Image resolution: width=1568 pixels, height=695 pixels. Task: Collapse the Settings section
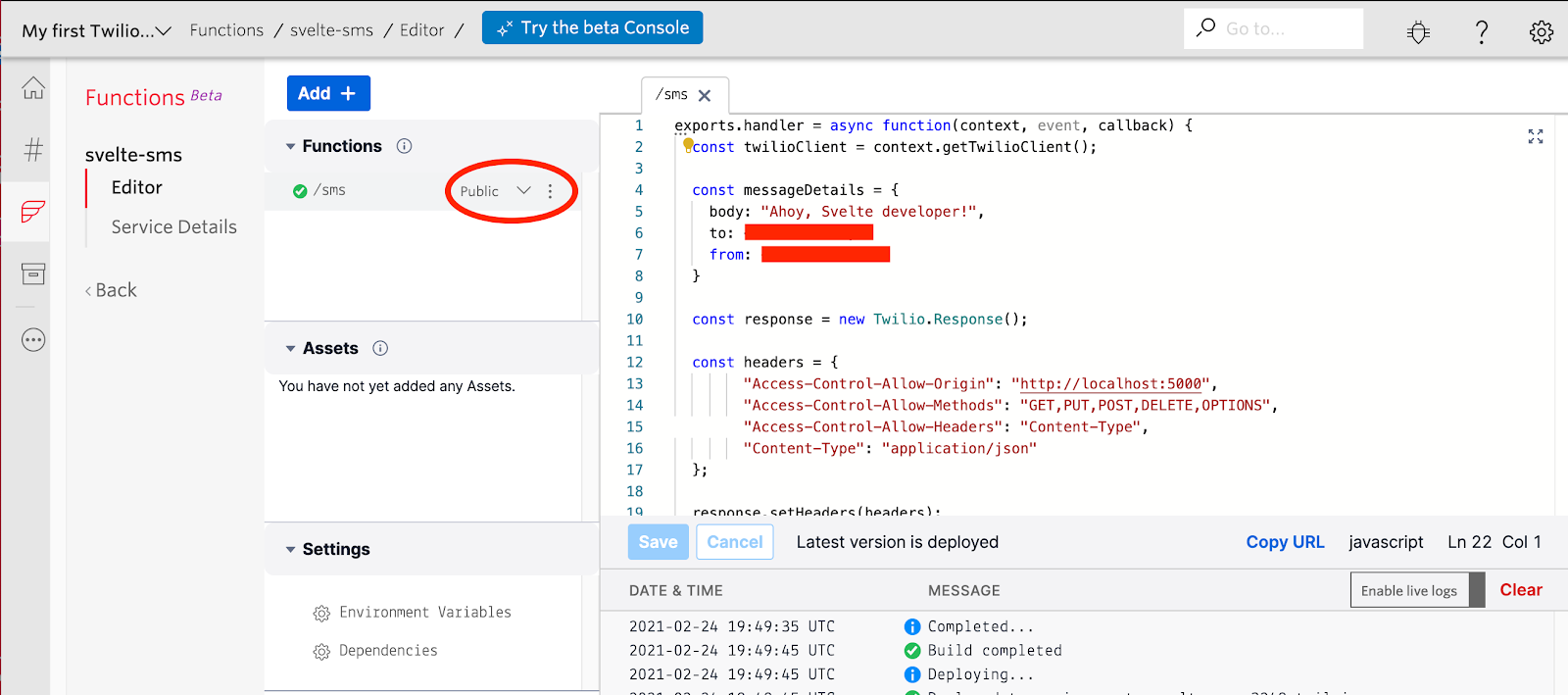[290, 549]
